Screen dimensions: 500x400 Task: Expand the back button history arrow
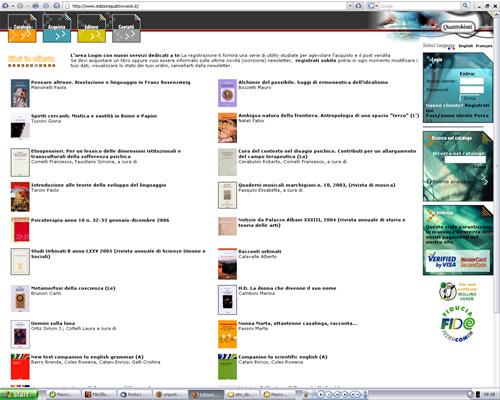point(13,6)
